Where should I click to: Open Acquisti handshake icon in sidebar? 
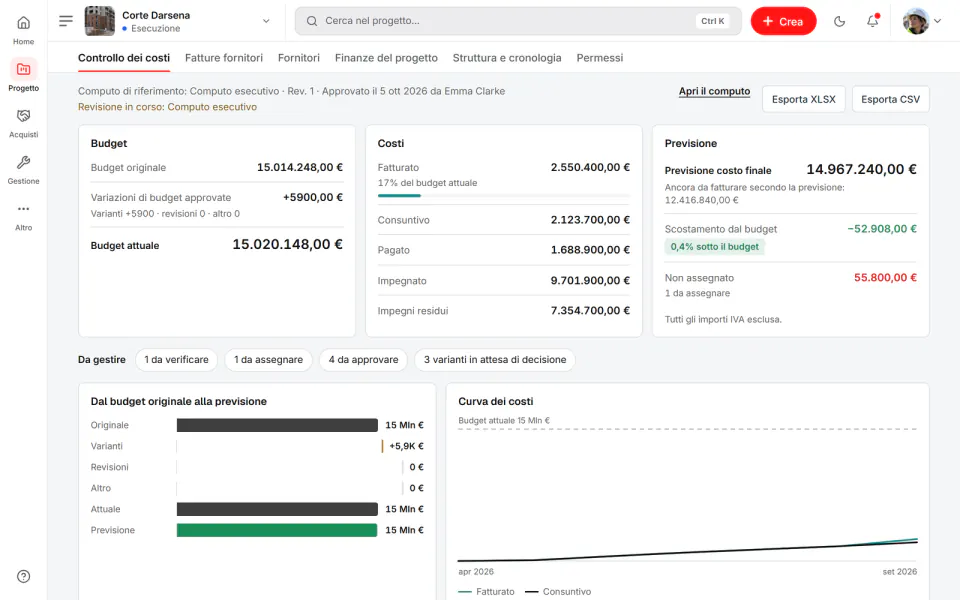(23, 116)
